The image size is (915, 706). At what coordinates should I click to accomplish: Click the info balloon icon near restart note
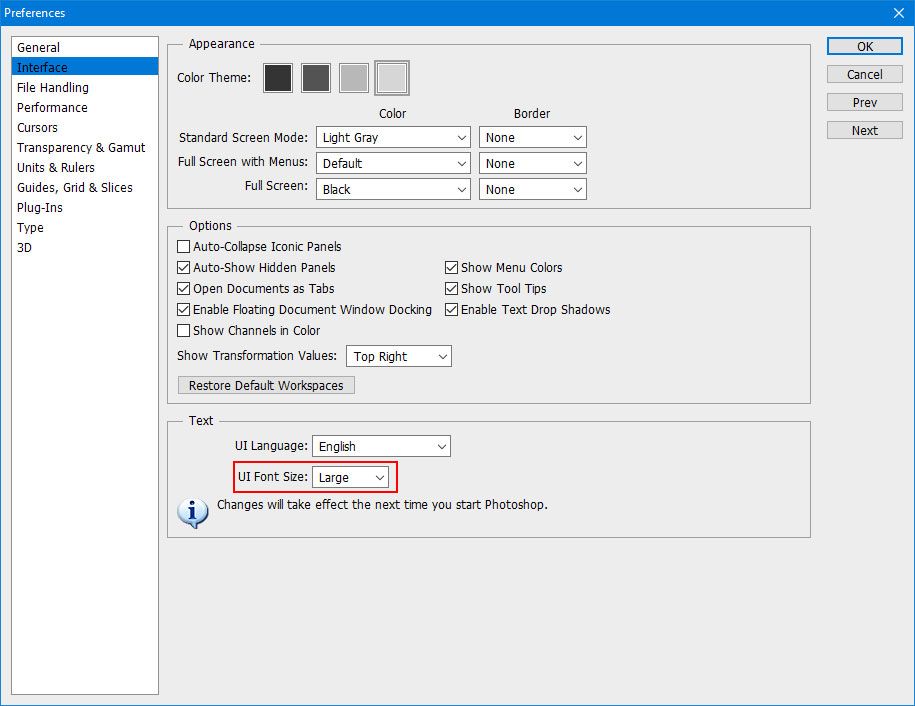pyautogui.click(x=192, y=512)
